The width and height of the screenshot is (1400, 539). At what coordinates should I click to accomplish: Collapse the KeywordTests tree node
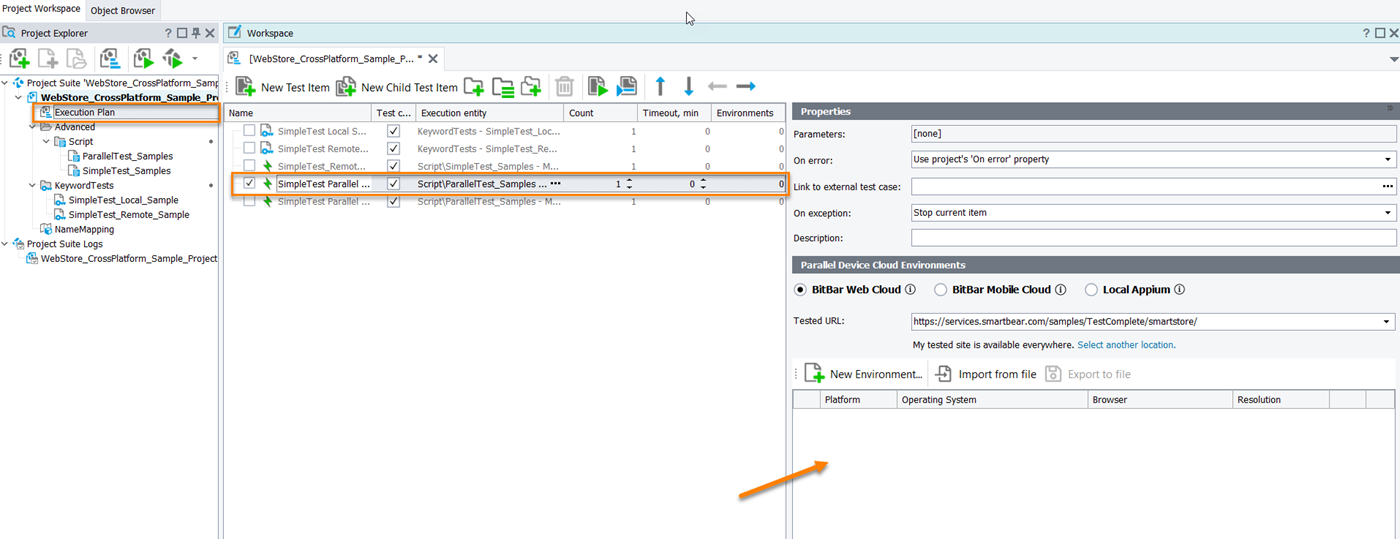pyautogui.click(x=32, y=186)
